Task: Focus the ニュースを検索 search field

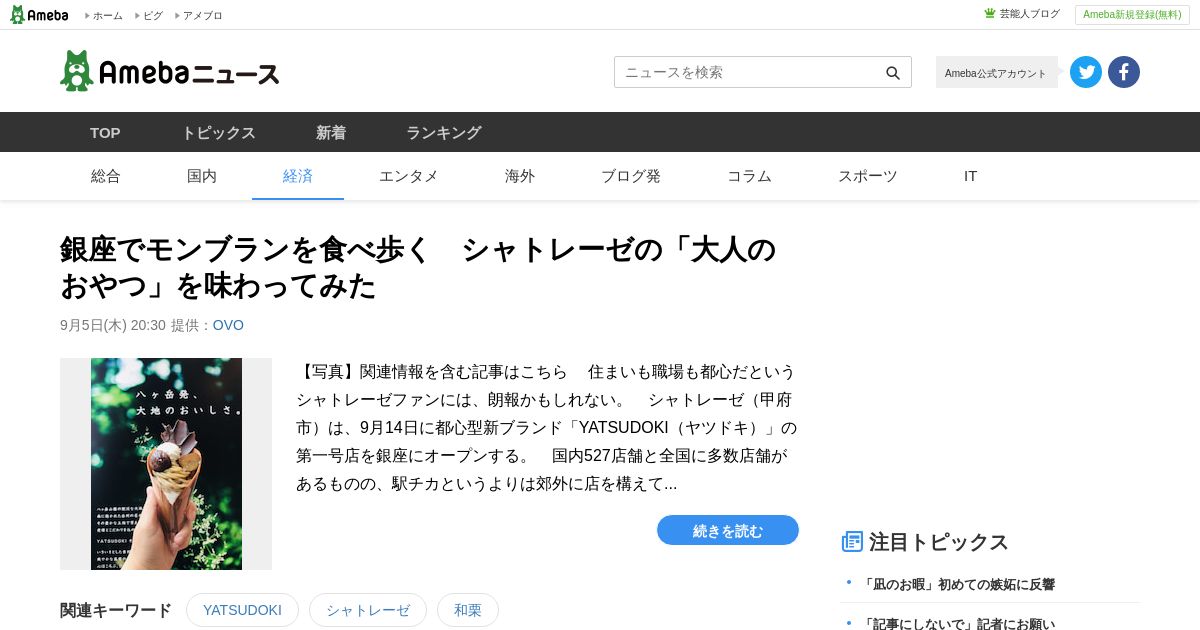Action: [x=763, y=72]
